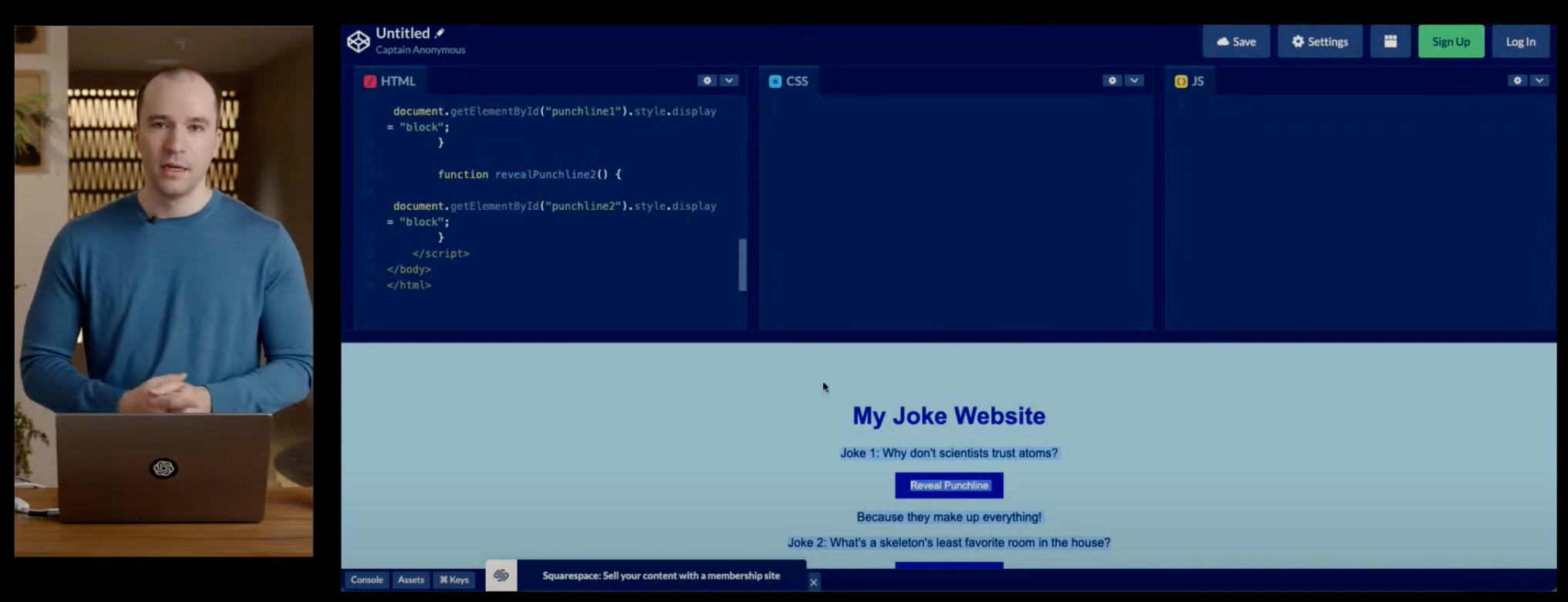Open the JS editor settings gear

(x=1517, y=80)
